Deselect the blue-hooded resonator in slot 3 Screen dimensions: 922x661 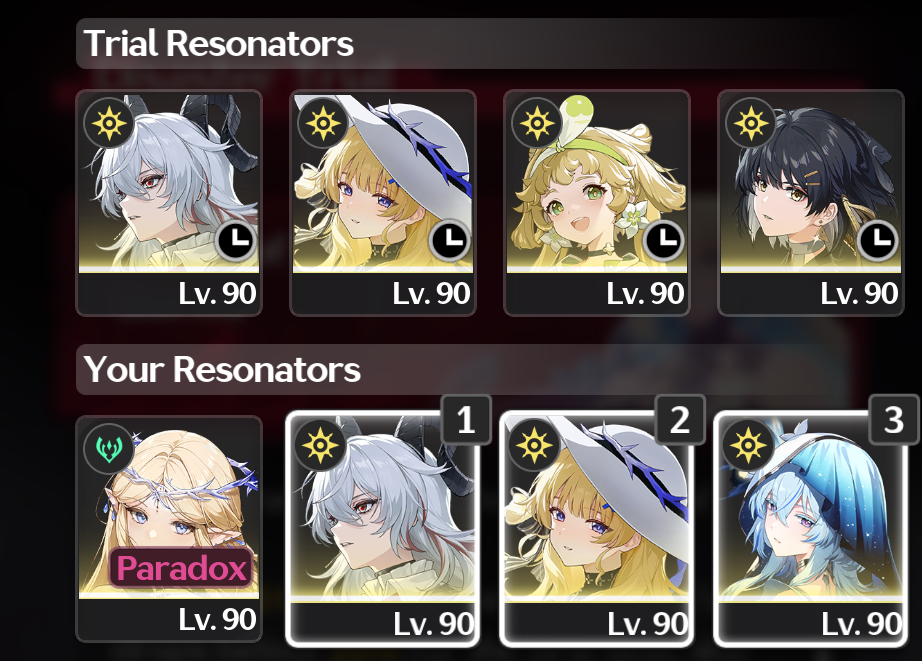pos(811,529)
